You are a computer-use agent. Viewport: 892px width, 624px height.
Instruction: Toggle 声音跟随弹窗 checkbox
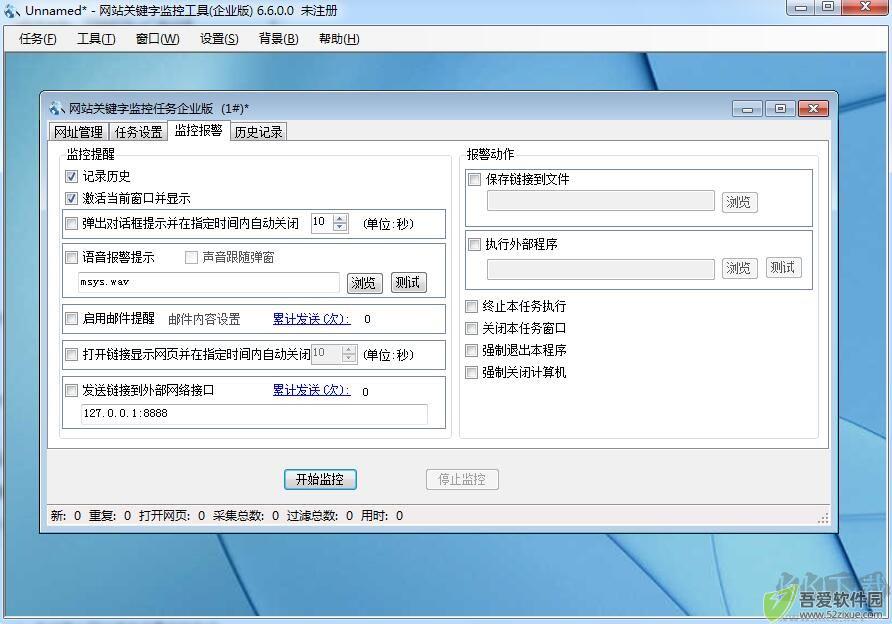tap(191, 258)
